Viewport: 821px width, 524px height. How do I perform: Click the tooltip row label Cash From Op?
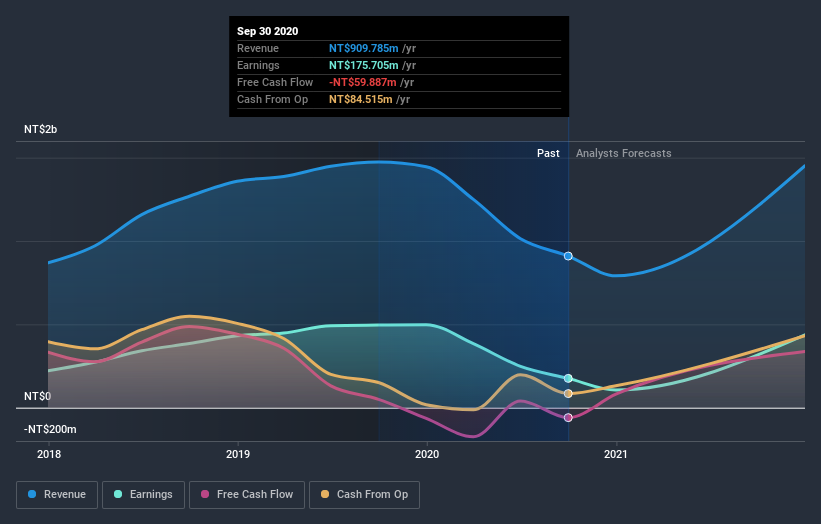(272, 99)
